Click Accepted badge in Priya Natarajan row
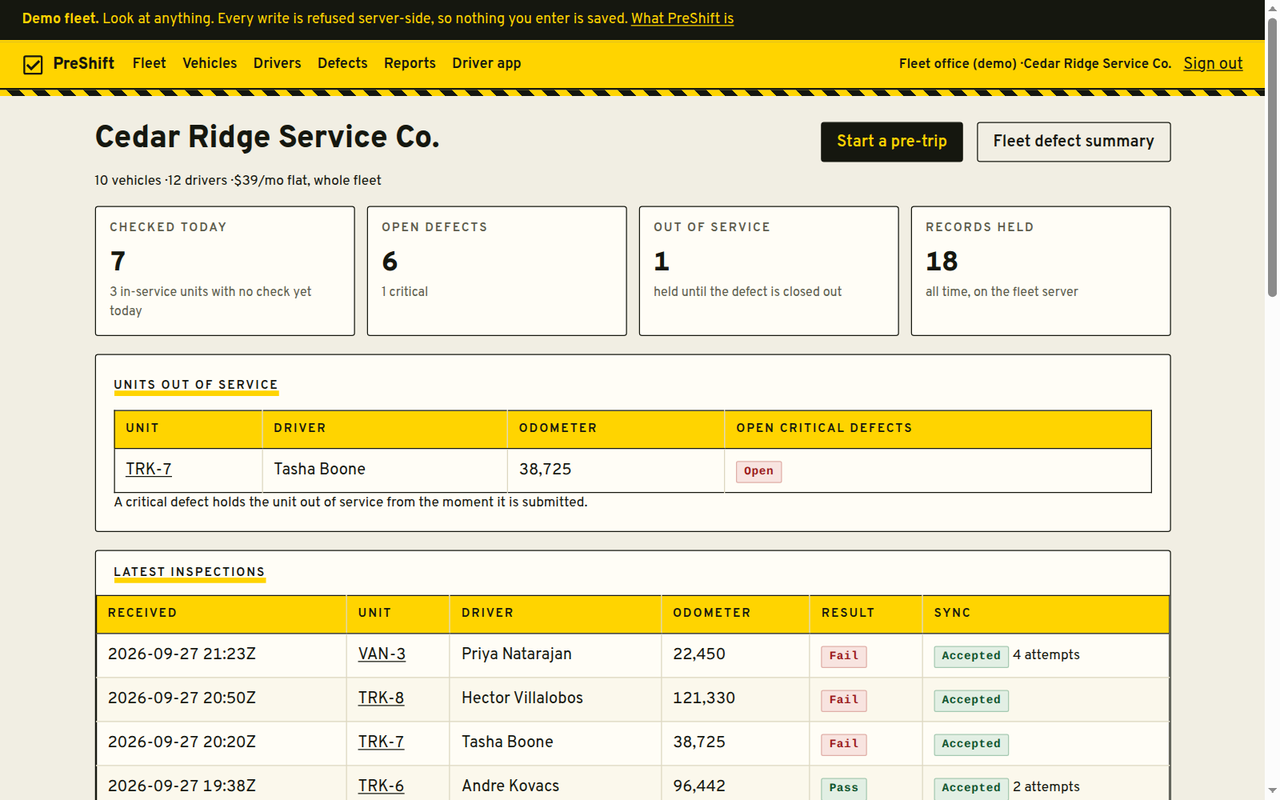The image size is (1280, 800). click(x=971, y=656)
